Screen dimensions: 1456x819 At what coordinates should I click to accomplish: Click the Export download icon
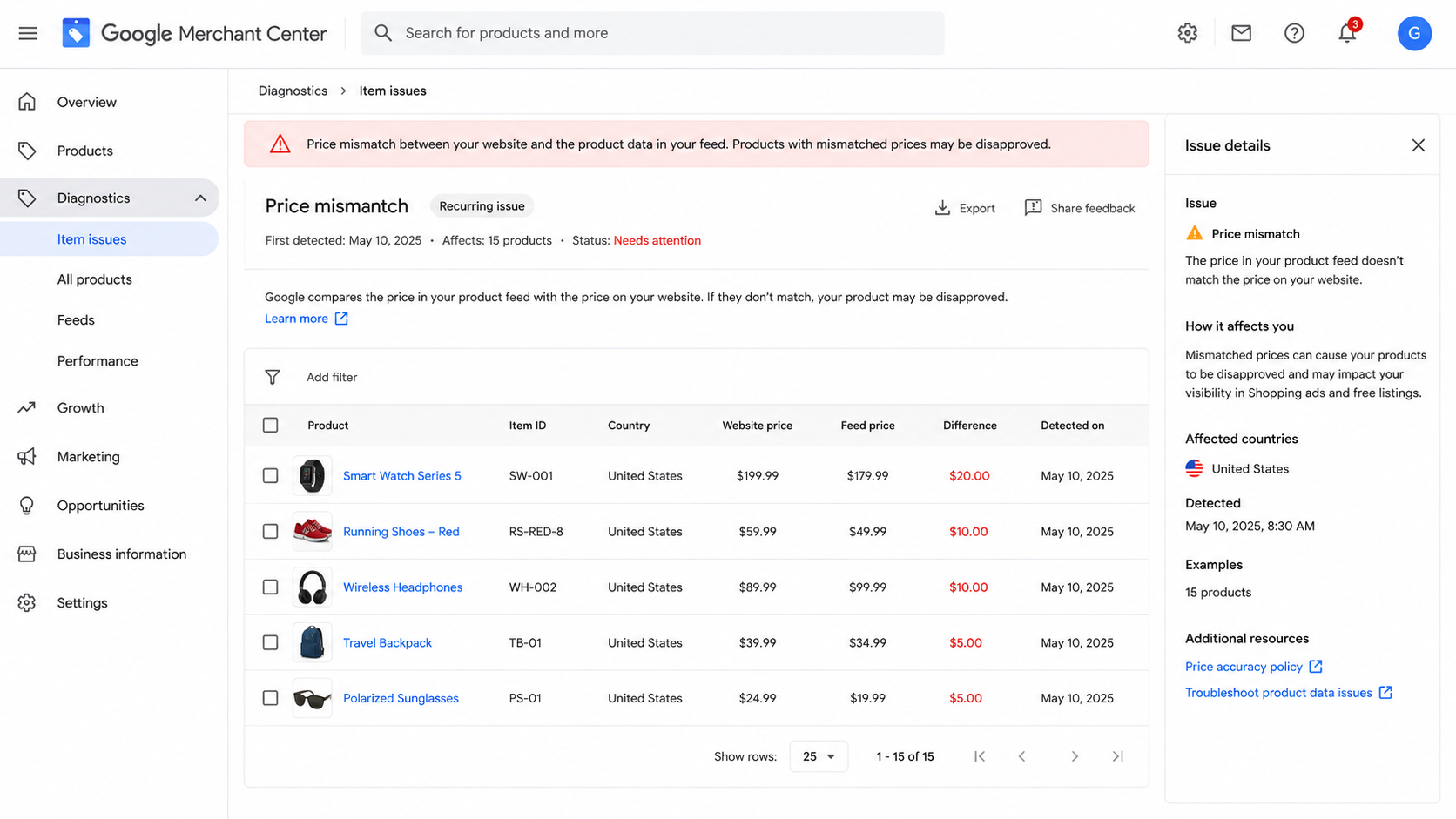(942, 207)
